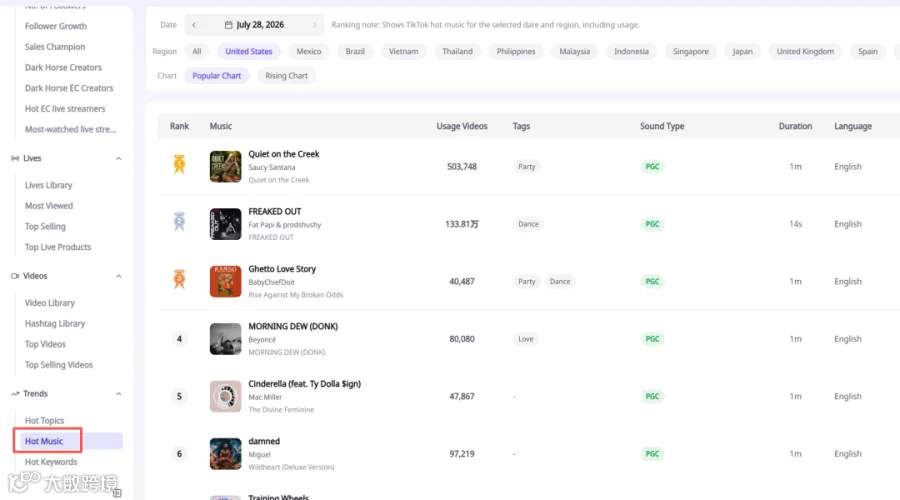
Task: Switch to the Rising Chart
Action: coord(286,76)
